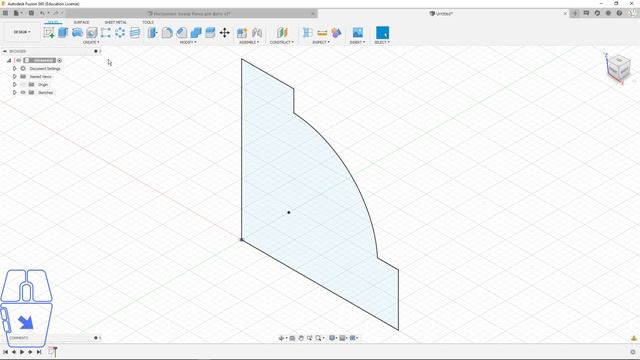Image resolution: width=640 pixels, height=360 pixels.
Task: Toggle visibility of the Sketches folder
Action: coord(23,93)
